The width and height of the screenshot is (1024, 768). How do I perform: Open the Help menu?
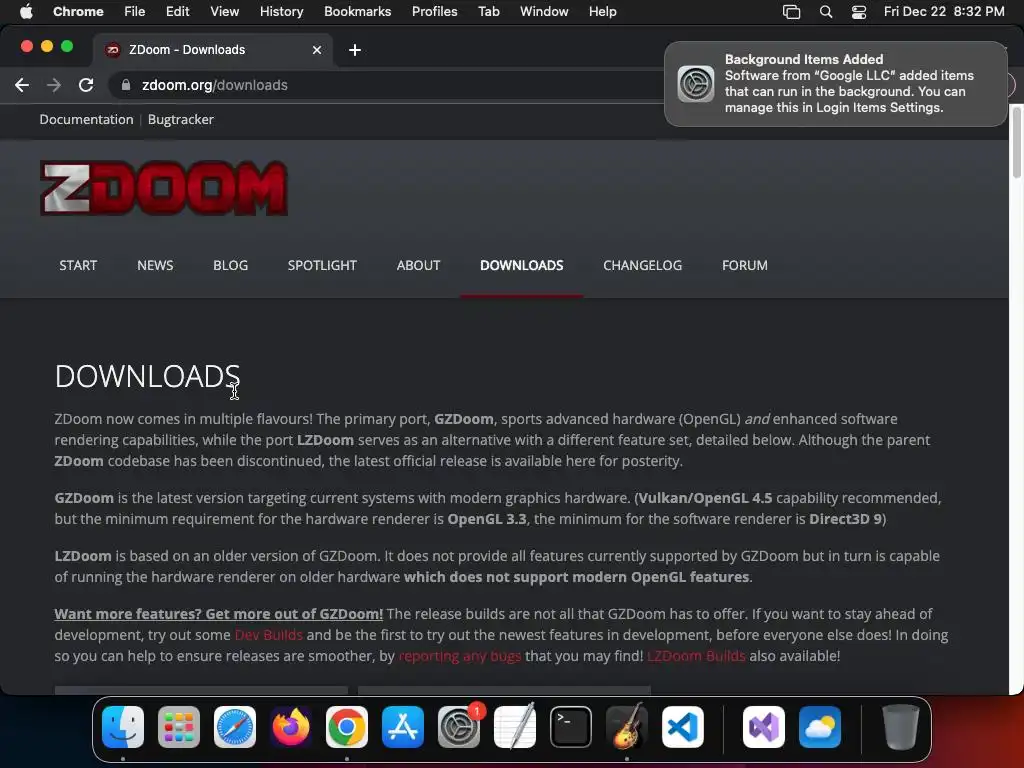tap(602, 11)
